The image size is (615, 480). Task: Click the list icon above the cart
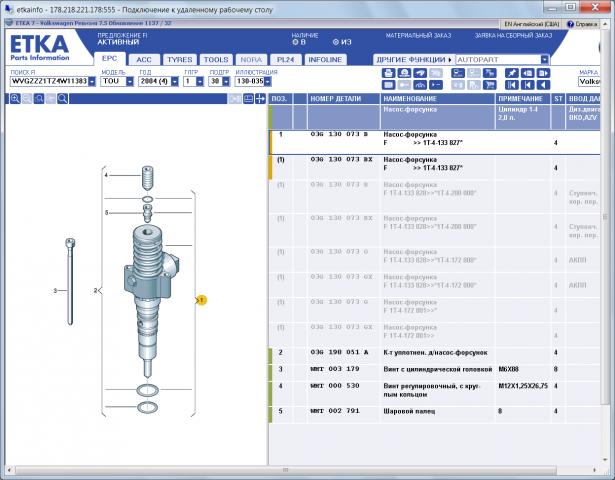[490, 73]
